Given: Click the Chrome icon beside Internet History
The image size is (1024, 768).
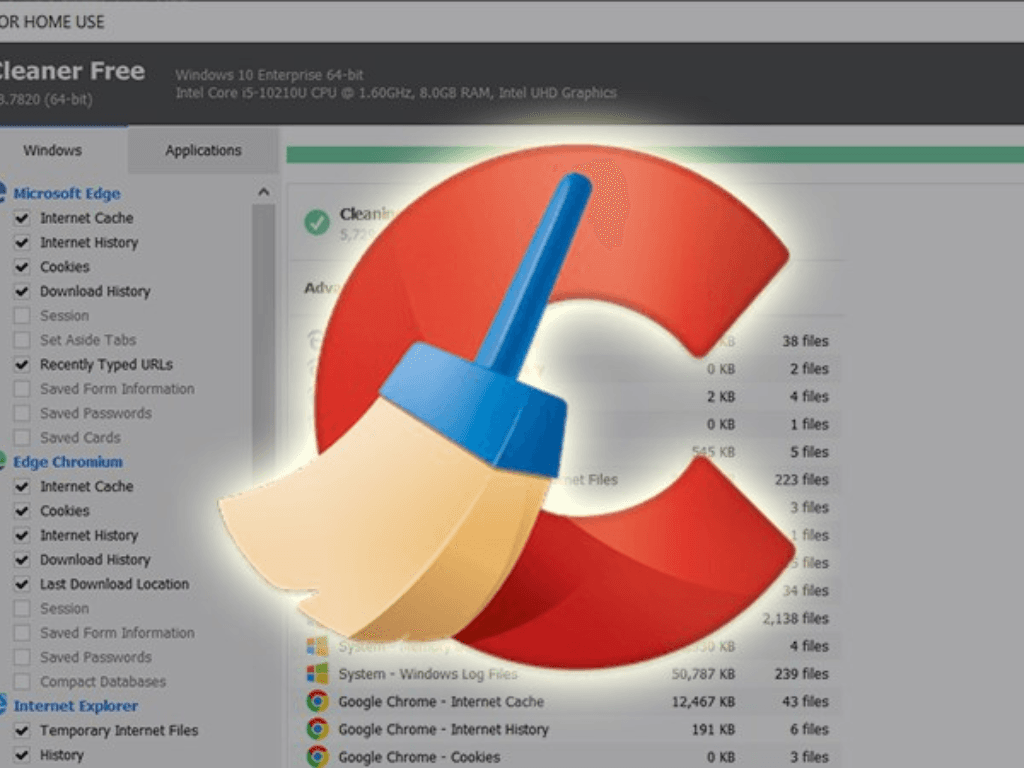Looking at the screenshot, I should click(317, 730).
